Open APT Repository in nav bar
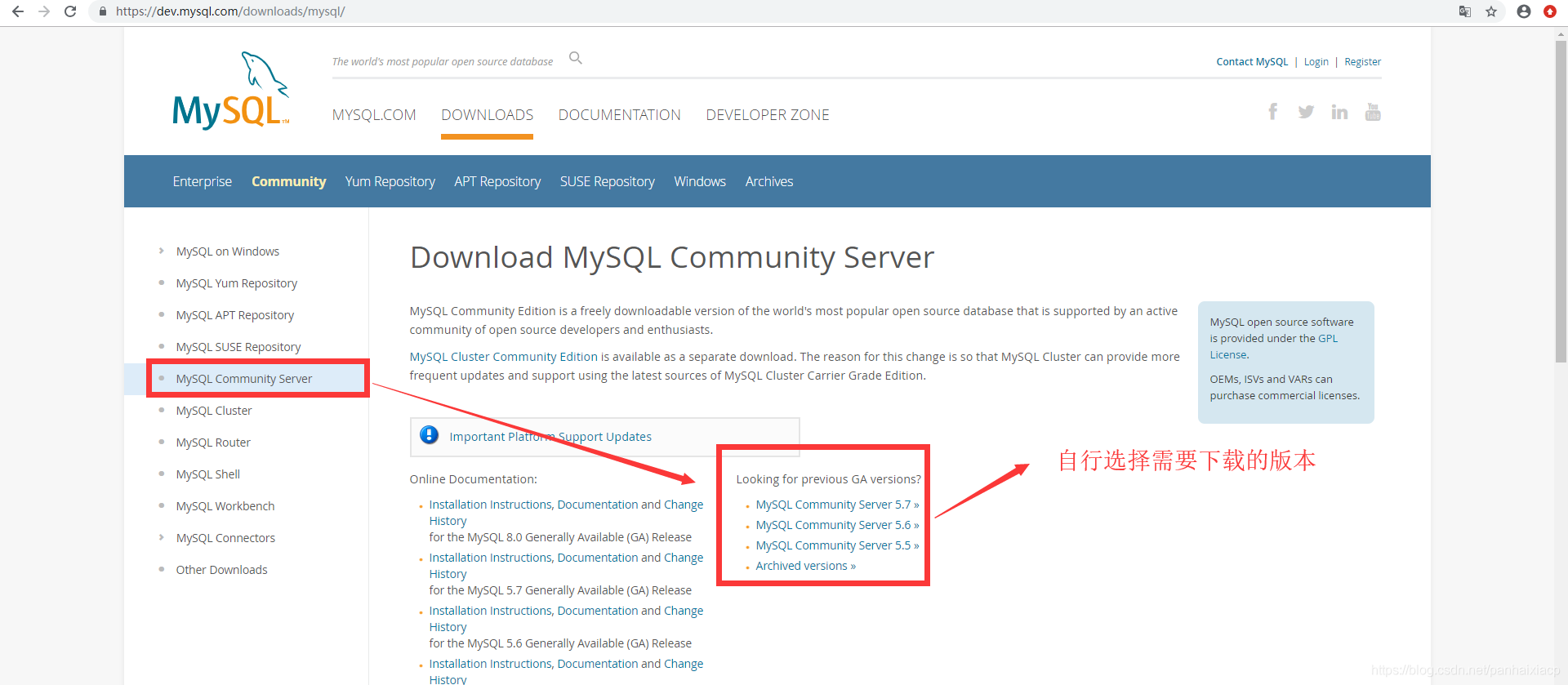1568x685 pixels. (497, 181)
